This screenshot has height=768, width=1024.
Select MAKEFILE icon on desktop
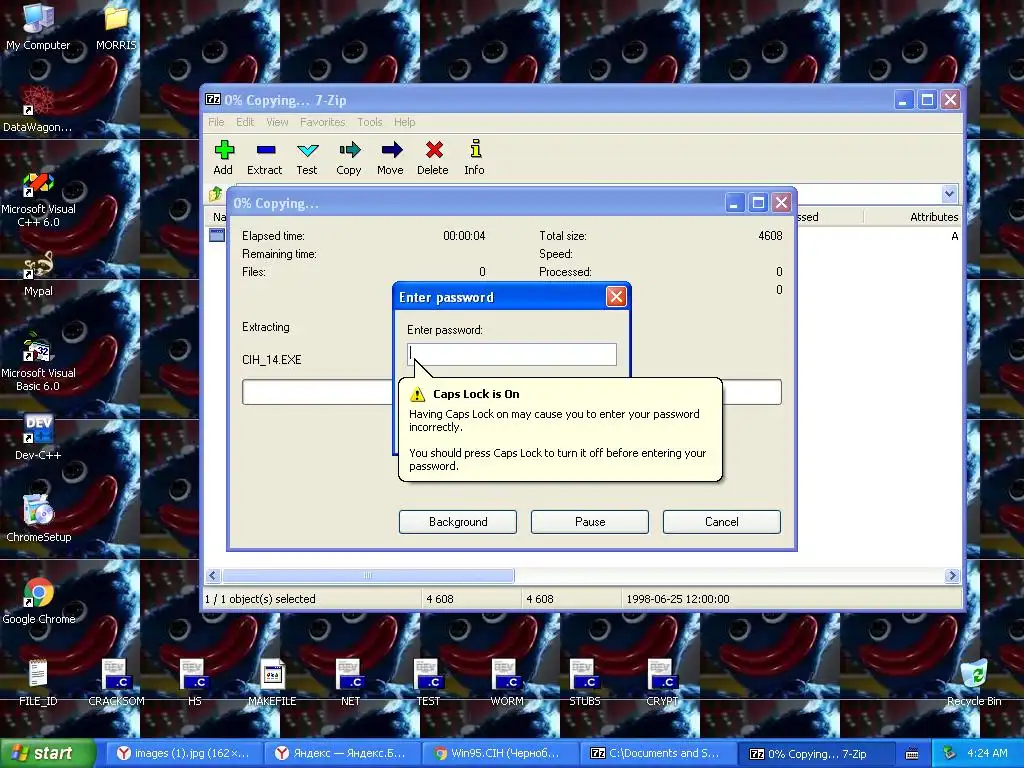pyautogui.click(x=272, y=682)
